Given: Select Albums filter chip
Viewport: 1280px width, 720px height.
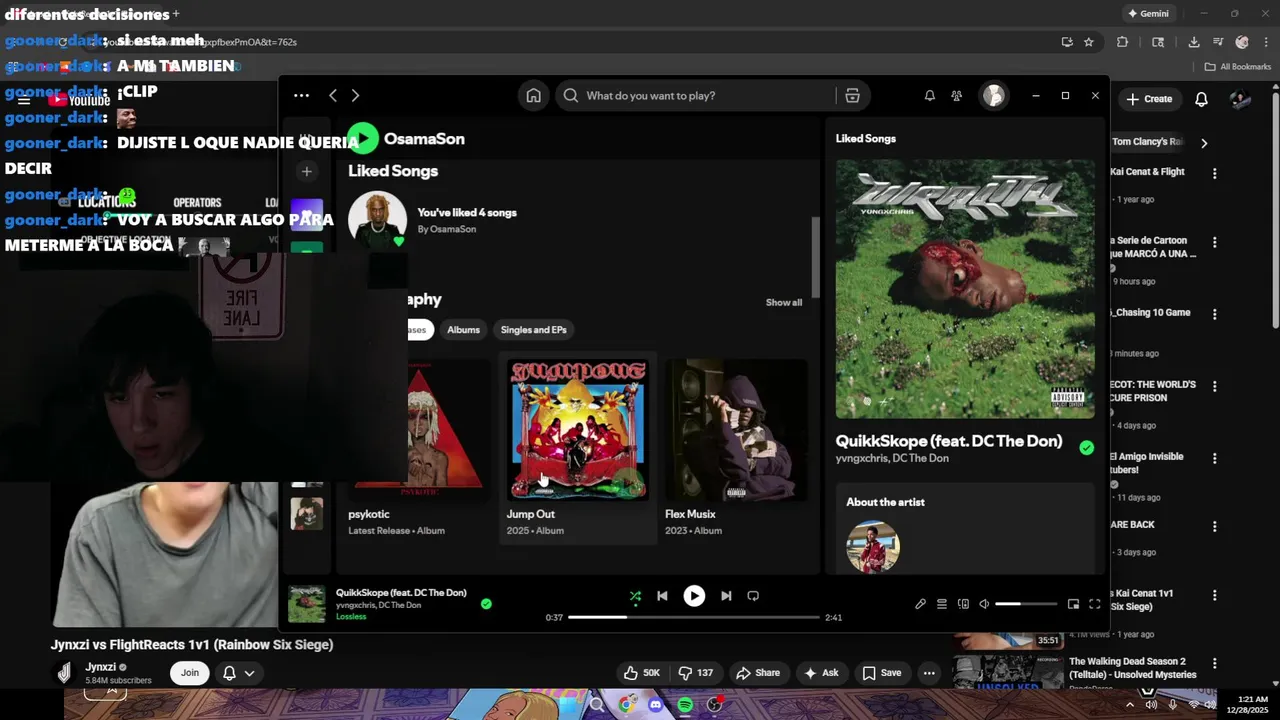Looking at the screenshot, I should pos(463,330).
